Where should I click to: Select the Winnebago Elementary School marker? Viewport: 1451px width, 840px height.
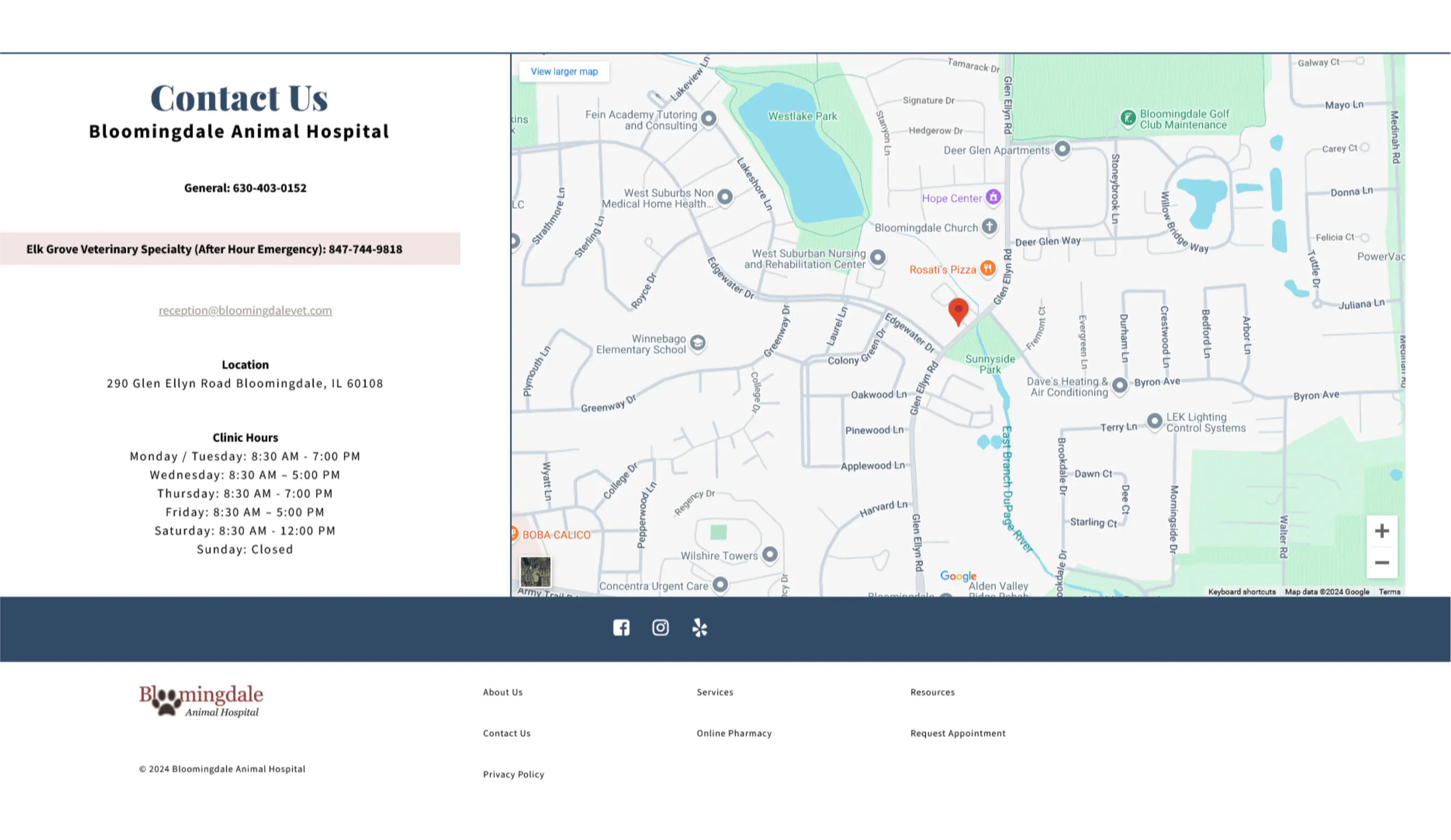point(697,343)
